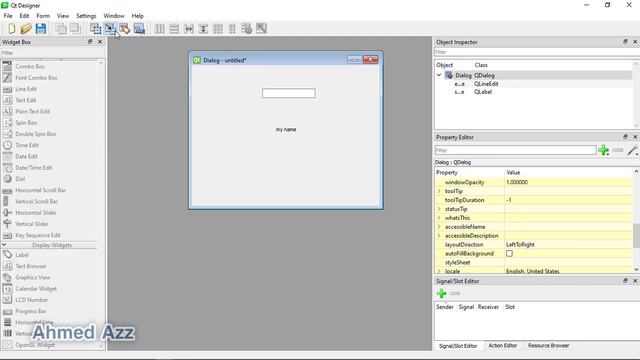Switch to the Signal/Slot Editor tab
The height and width of the screenshot is (360, 640).
click(x=458, y=346)
